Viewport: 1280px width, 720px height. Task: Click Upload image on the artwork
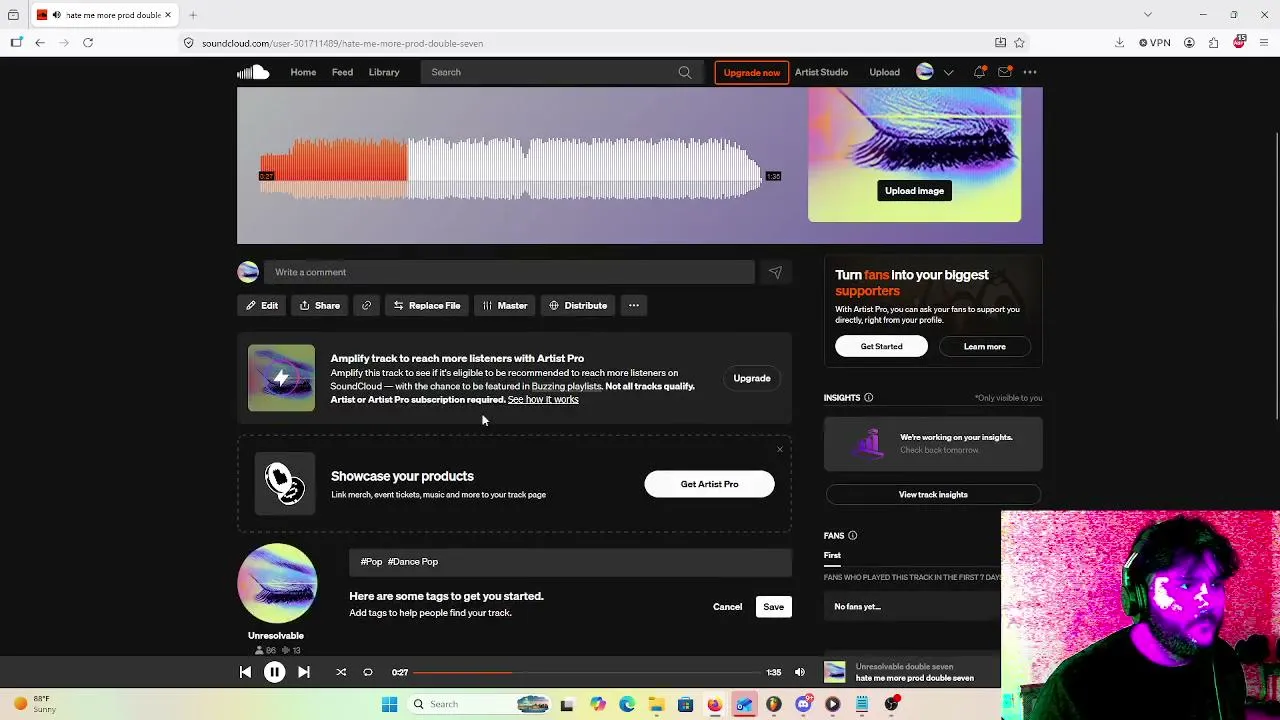[914, 191]
